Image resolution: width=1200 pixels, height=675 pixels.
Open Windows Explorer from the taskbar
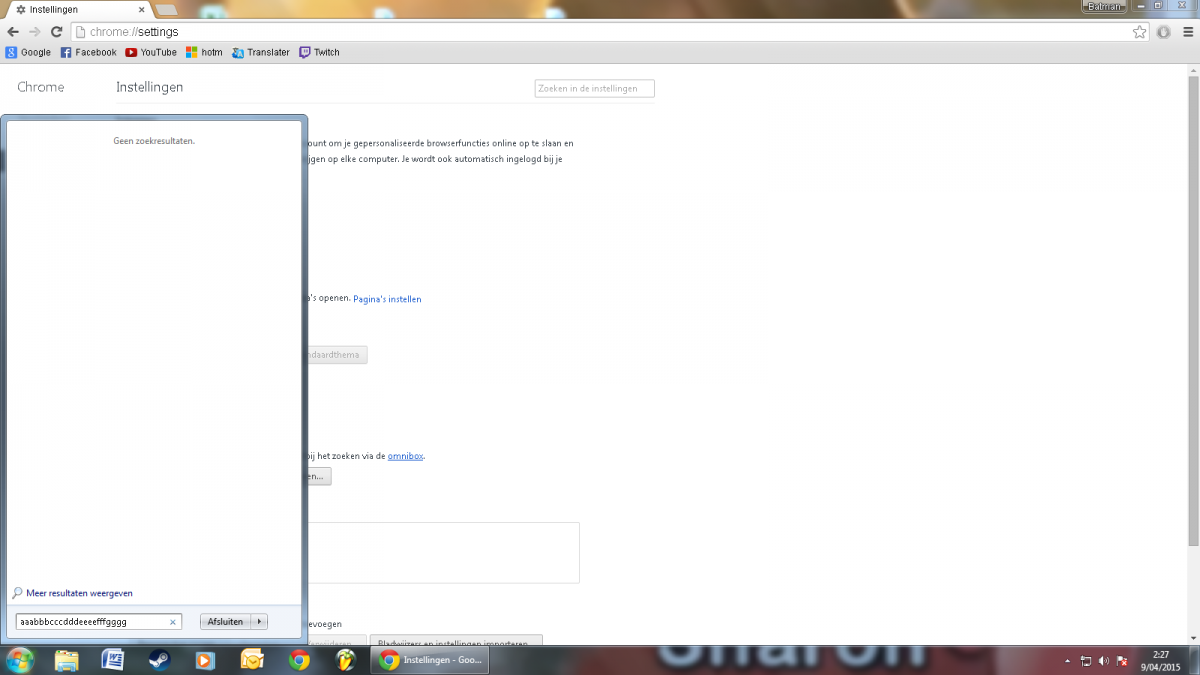67,660
